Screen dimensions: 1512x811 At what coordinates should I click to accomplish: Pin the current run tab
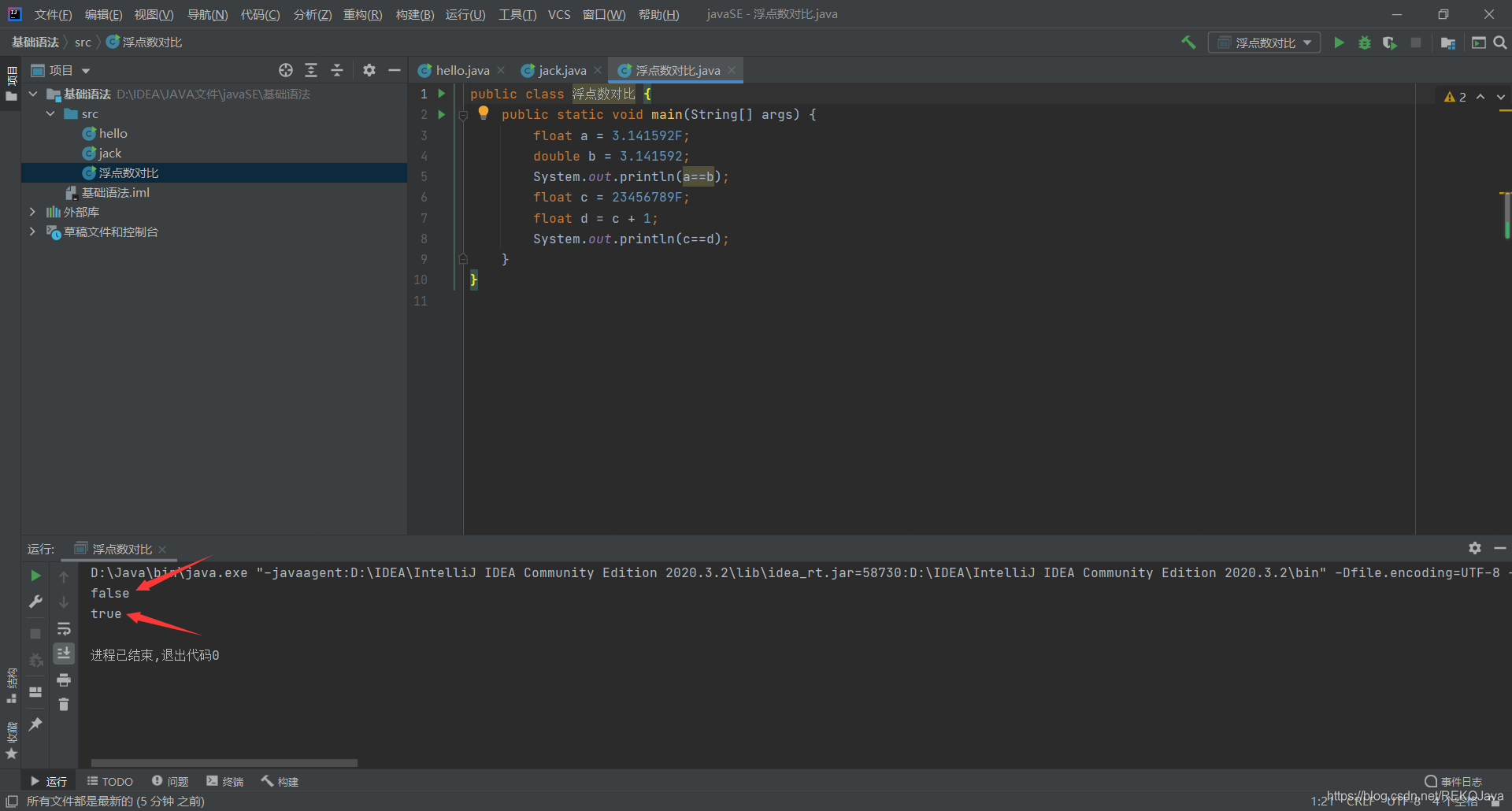tap(35, 724)
